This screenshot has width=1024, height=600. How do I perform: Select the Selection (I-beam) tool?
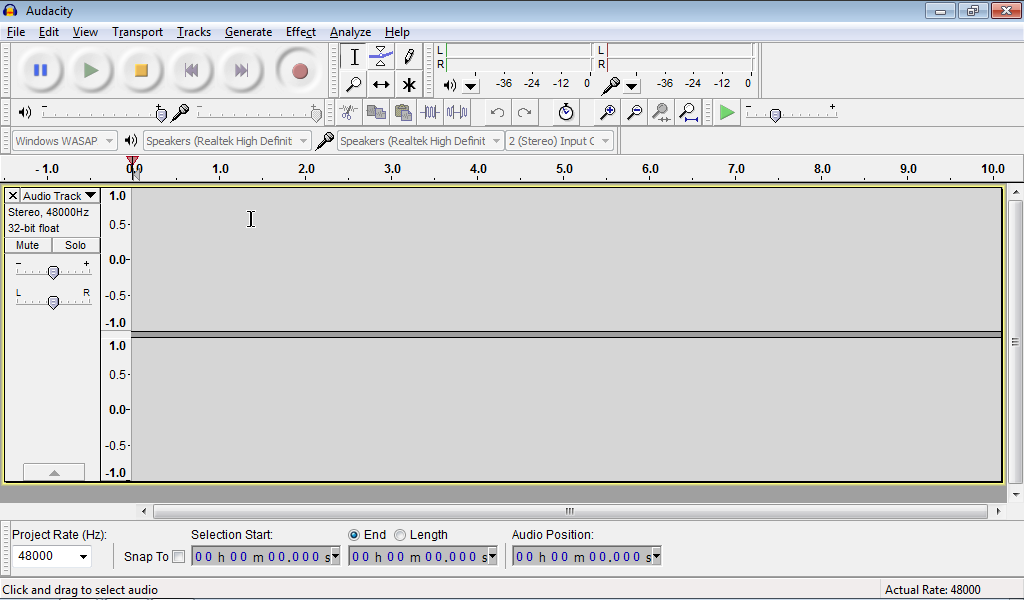click(354, 57)
